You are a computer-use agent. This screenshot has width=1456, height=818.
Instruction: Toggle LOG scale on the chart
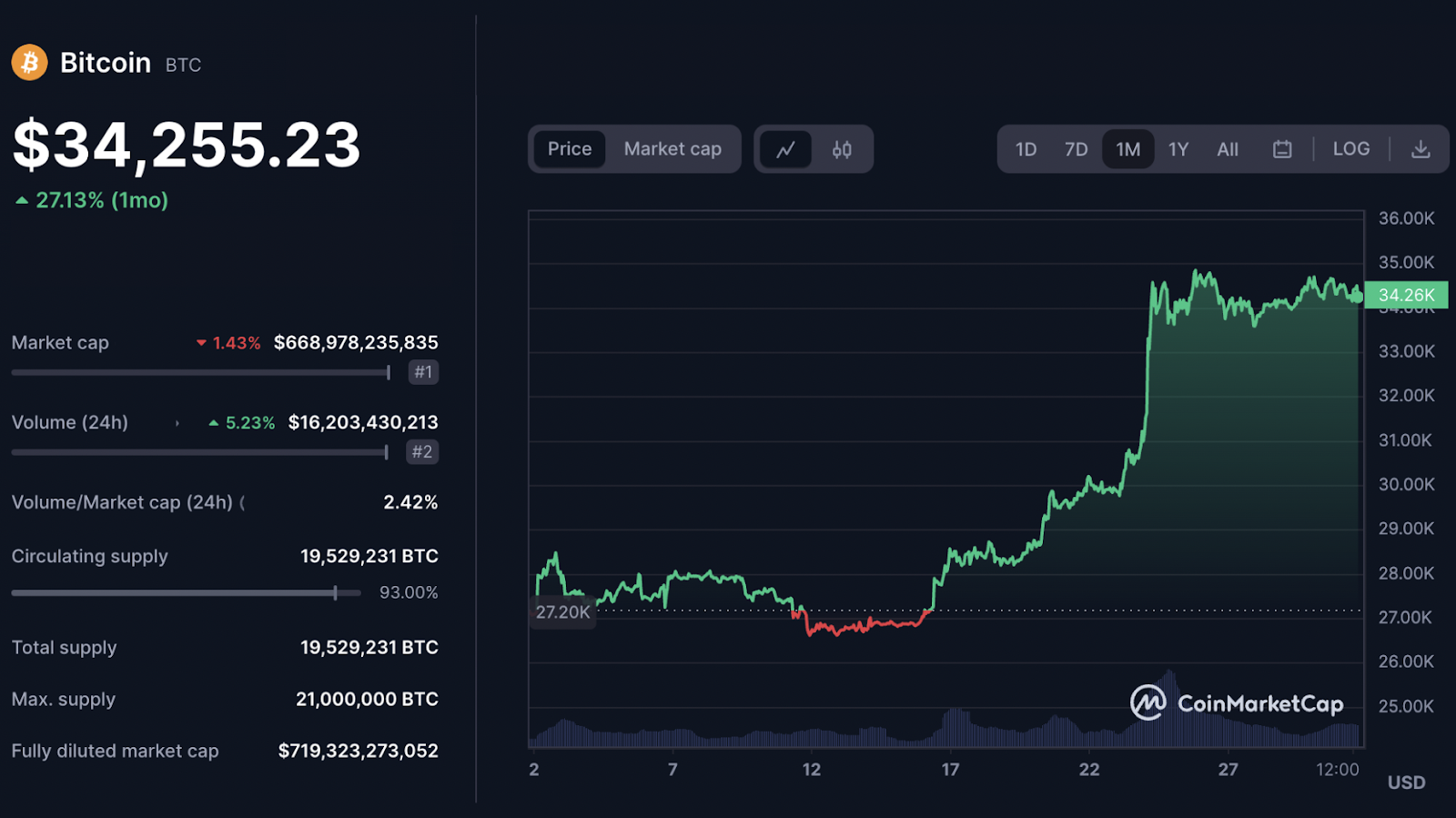click(1350, 149)
